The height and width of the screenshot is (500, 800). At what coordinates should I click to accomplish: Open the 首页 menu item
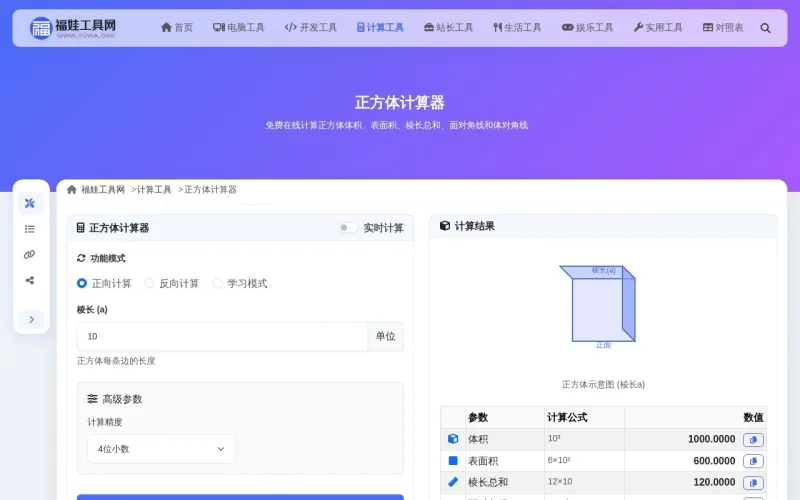[177, 28]
